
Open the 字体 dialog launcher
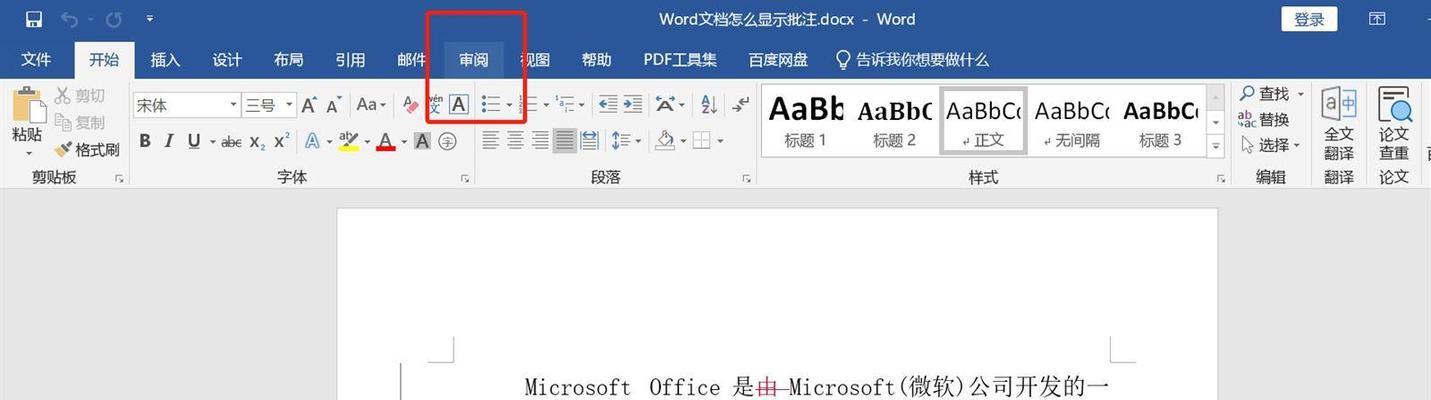(465, 178)
